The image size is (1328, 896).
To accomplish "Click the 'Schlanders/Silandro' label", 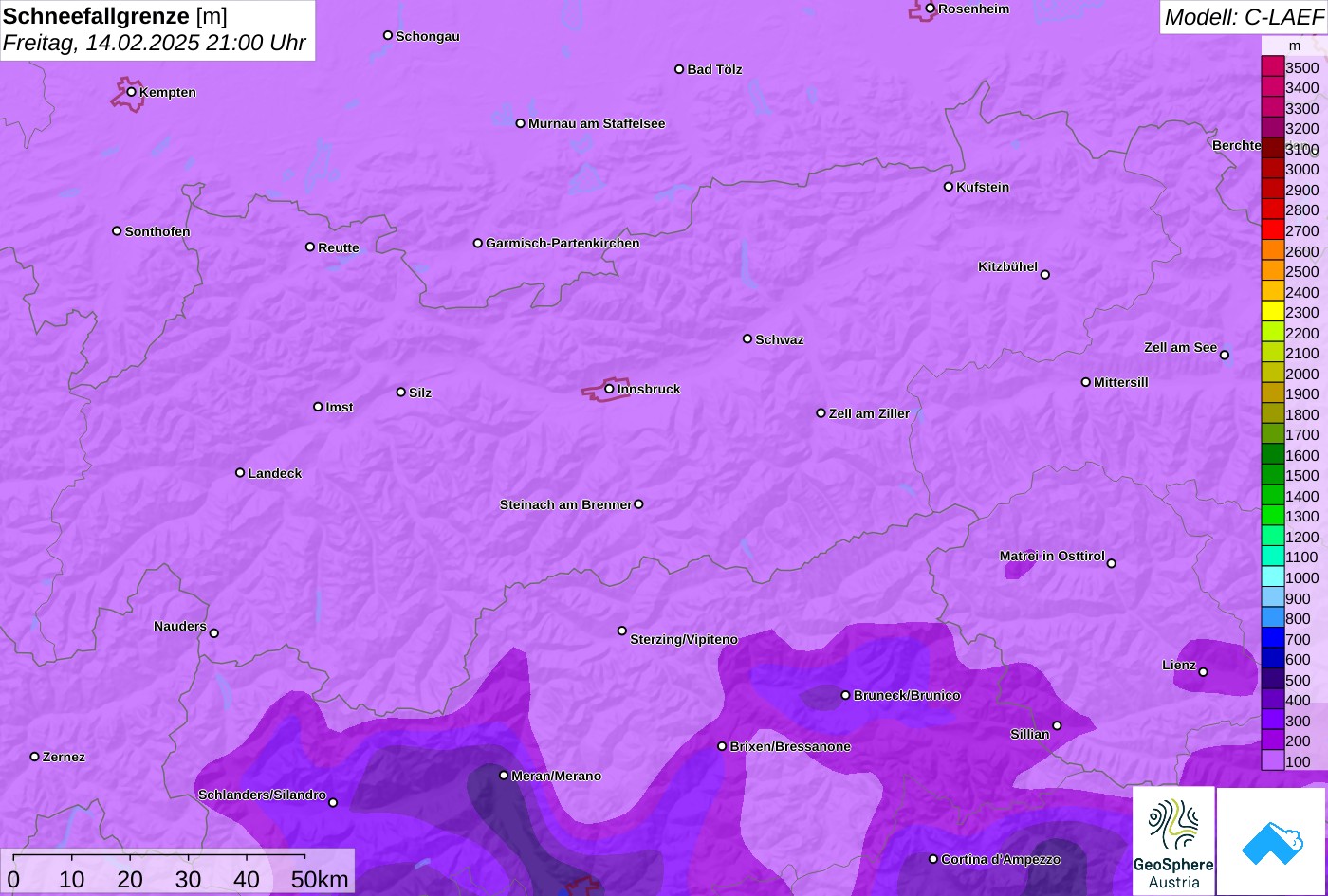I will click(262, 795).
